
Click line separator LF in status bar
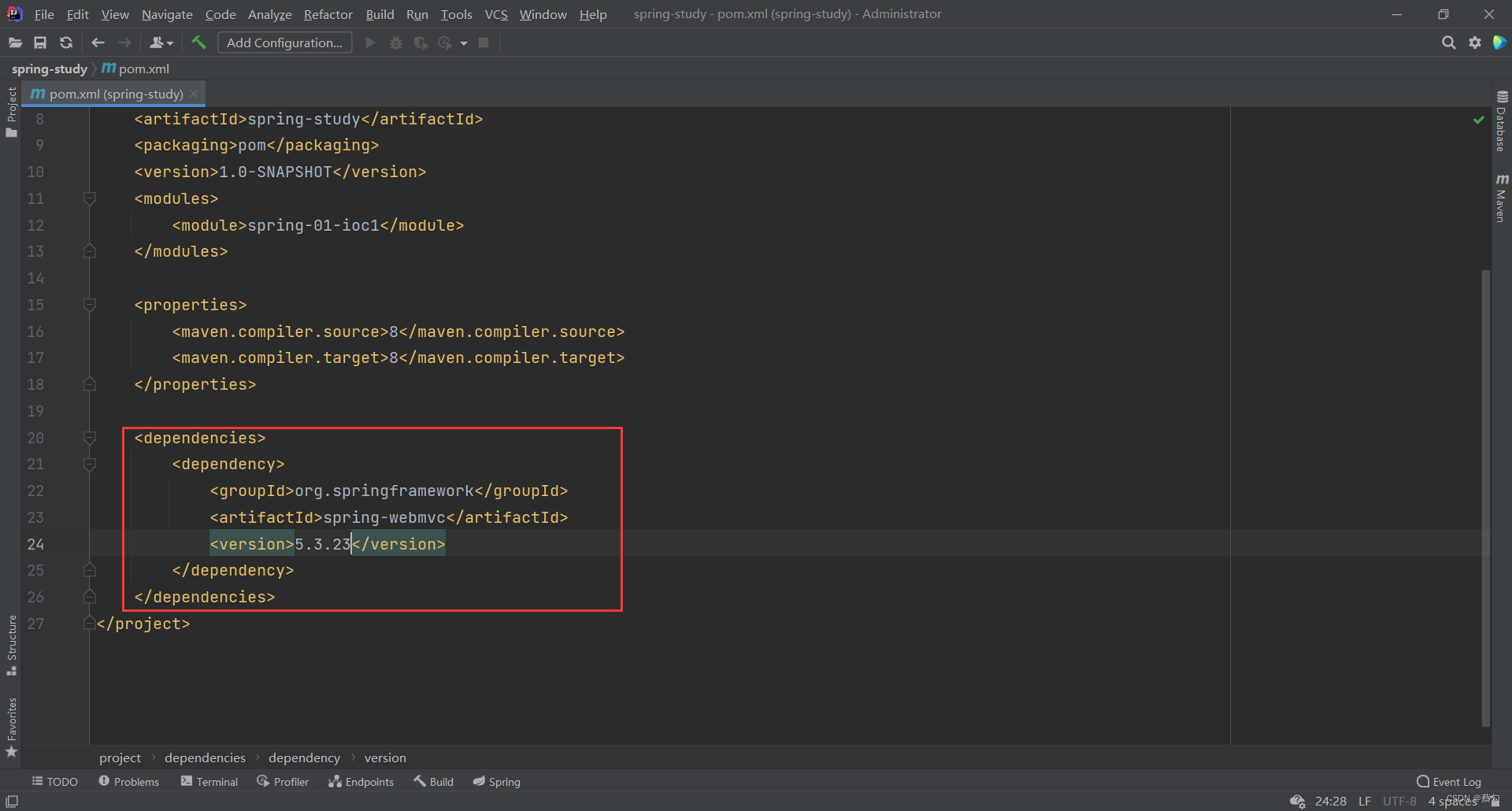point(1365,801)
